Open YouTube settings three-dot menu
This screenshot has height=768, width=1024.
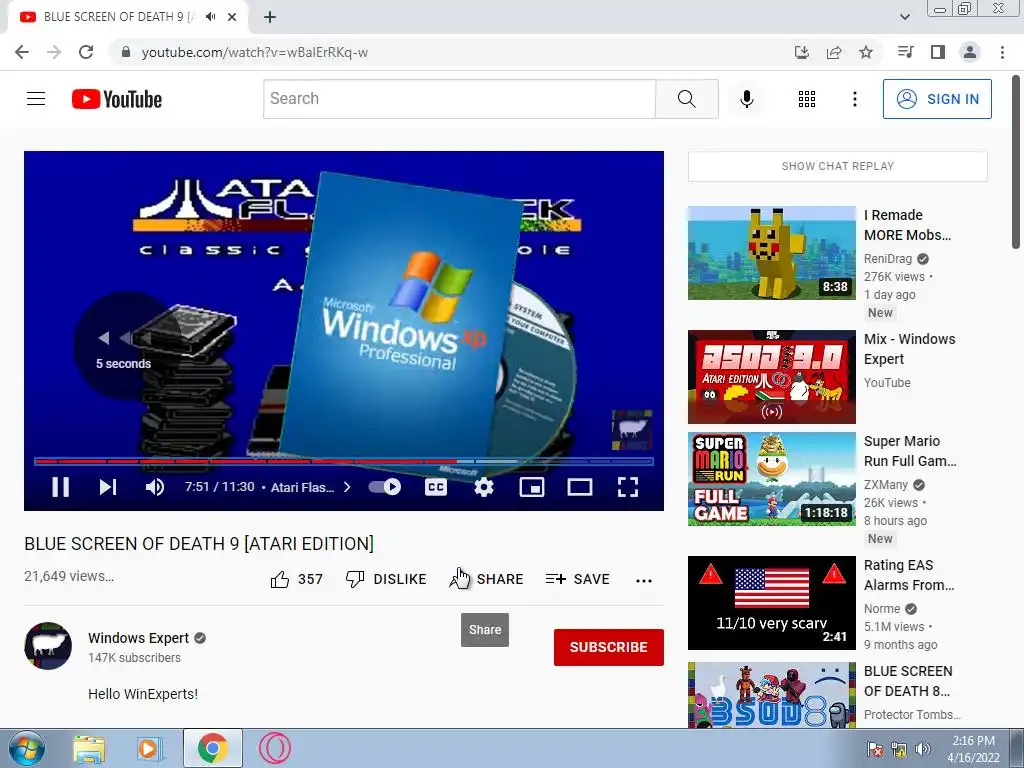point(854,99)
